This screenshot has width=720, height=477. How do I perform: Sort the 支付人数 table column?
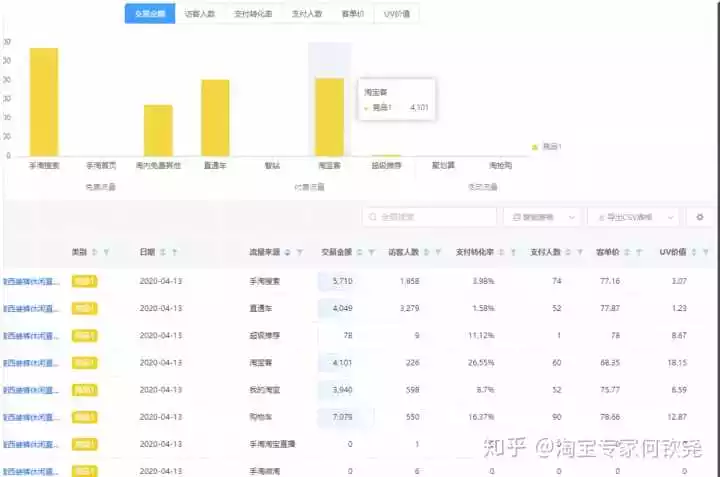pos(568,252)
